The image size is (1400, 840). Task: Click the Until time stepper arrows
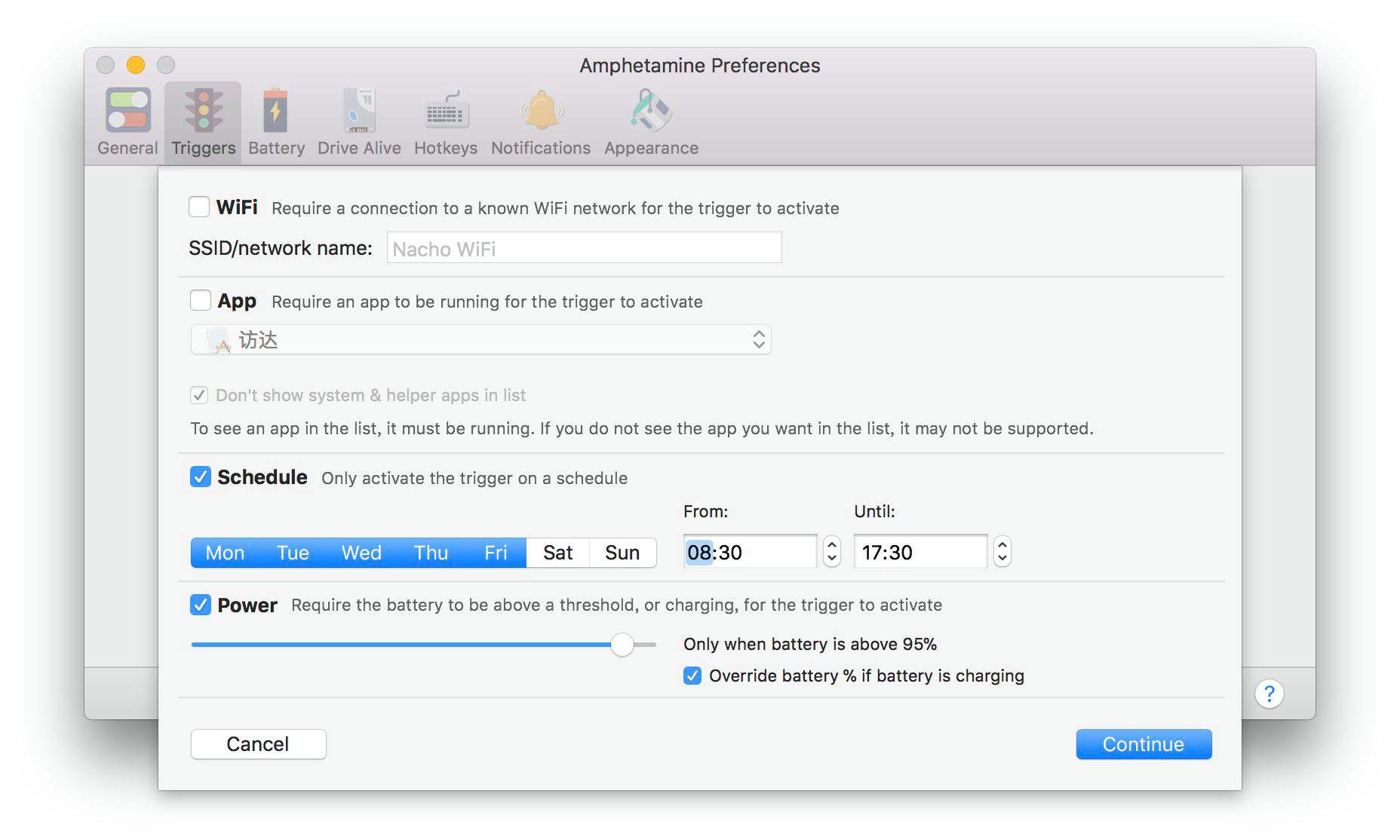1002,551
